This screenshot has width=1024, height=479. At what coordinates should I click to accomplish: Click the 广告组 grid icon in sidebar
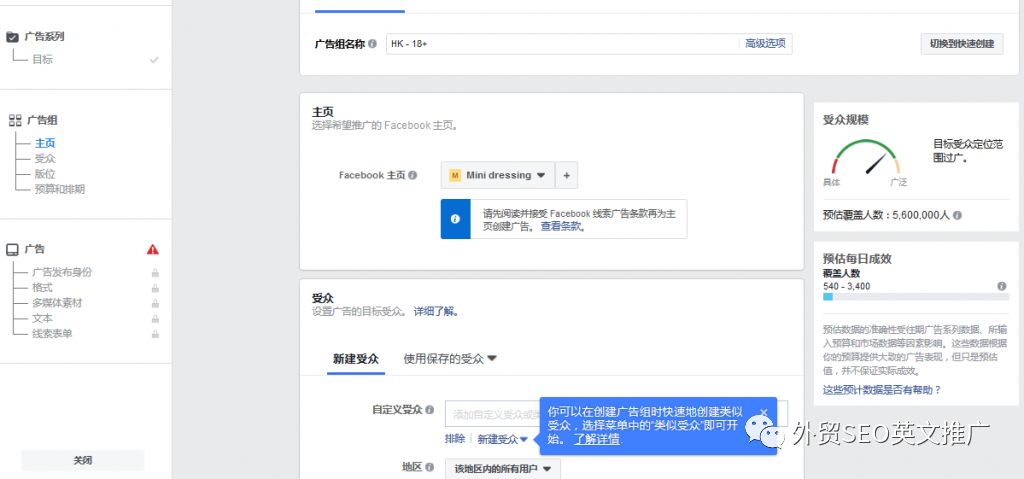tap(14, 120)
